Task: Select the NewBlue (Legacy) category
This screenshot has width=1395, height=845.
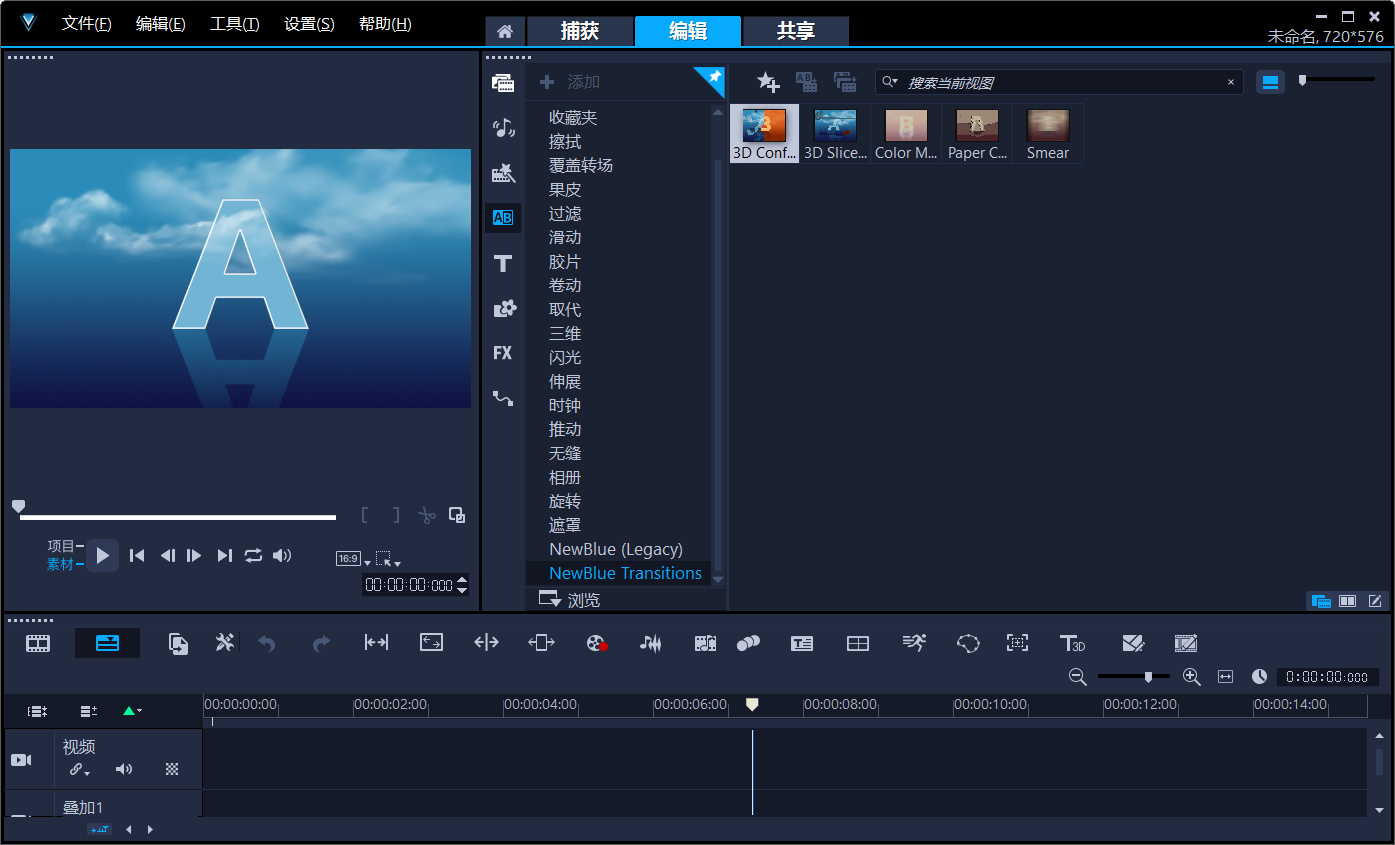Action: point(615,549)
